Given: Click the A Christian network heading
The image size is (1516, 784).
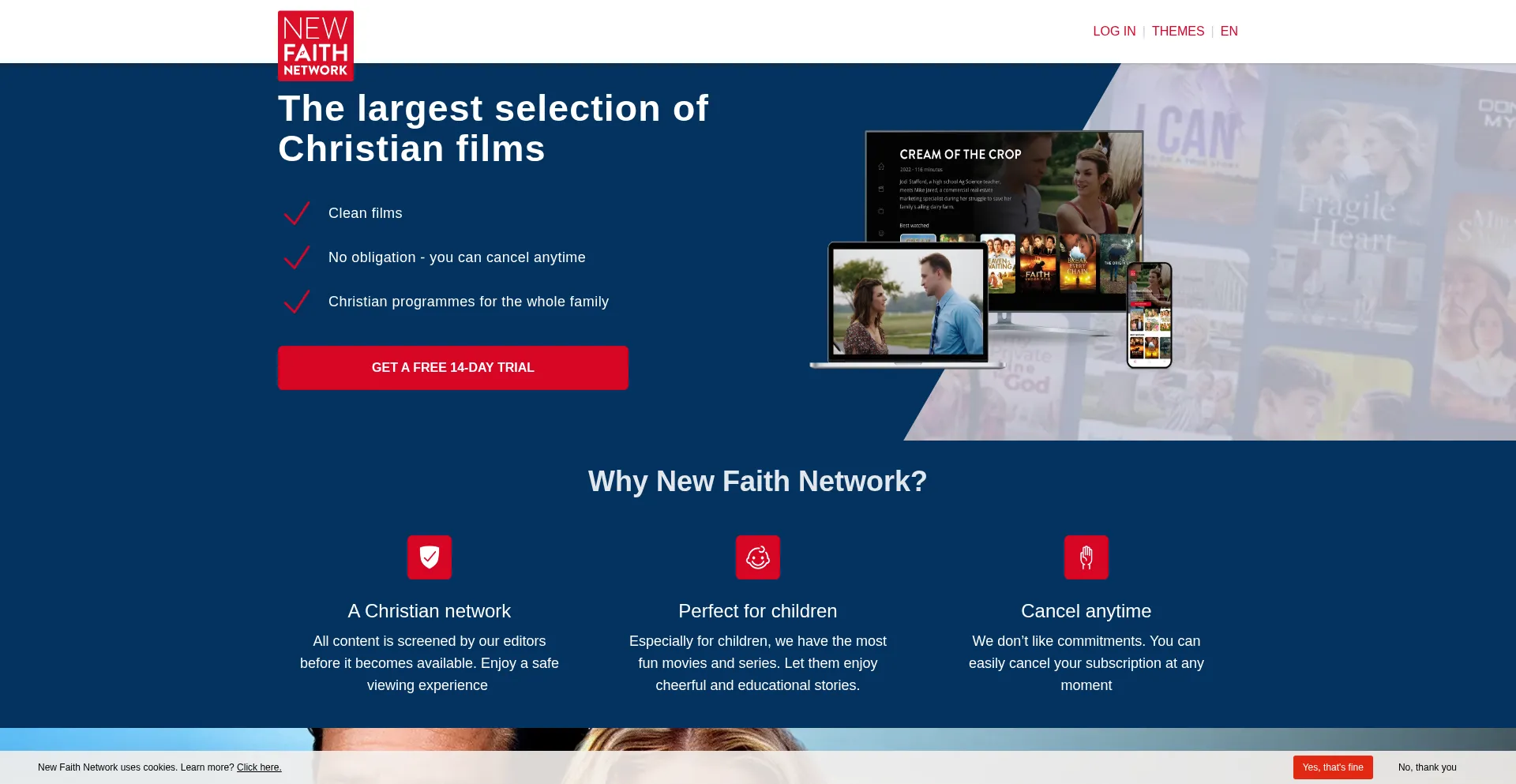Looking at the screenshot, I should [429, 611].
